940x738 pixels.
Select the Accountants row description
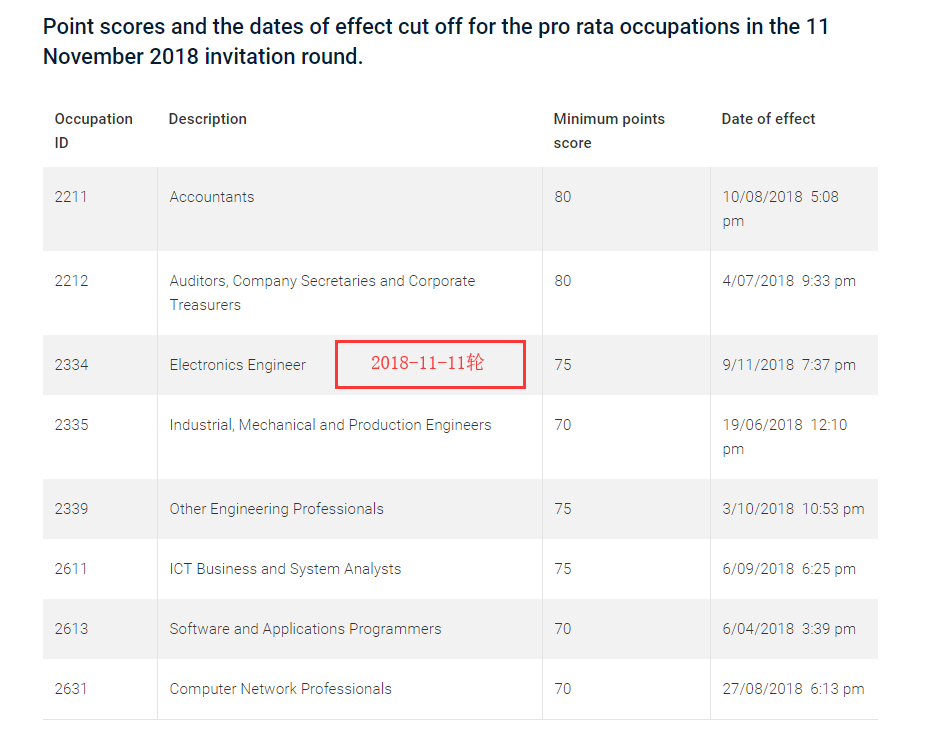pyautogui.click(x=212, y=197)
